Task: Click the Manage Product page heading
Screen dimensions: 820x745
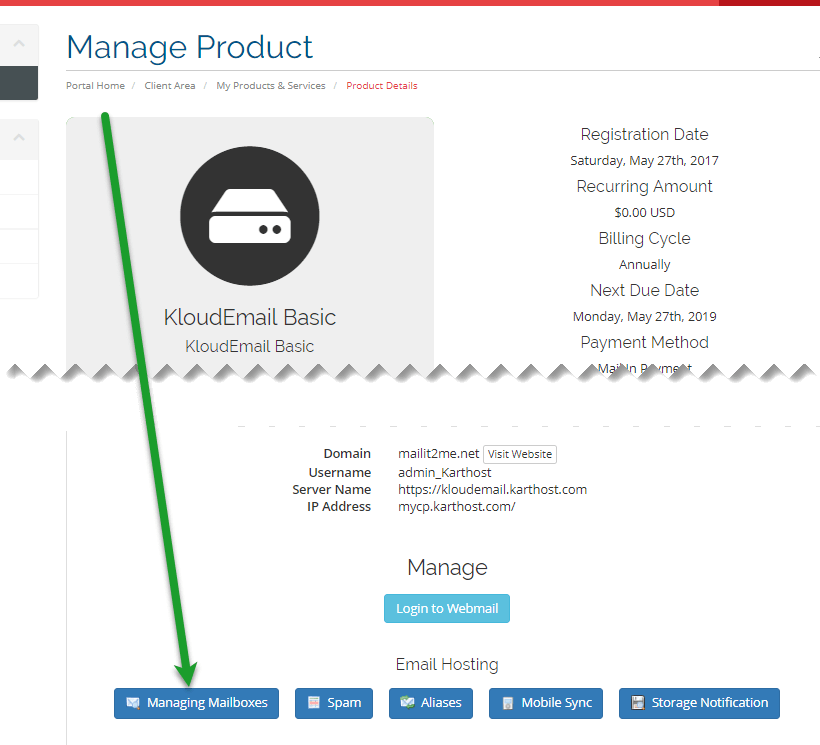Action: (189, 47)
